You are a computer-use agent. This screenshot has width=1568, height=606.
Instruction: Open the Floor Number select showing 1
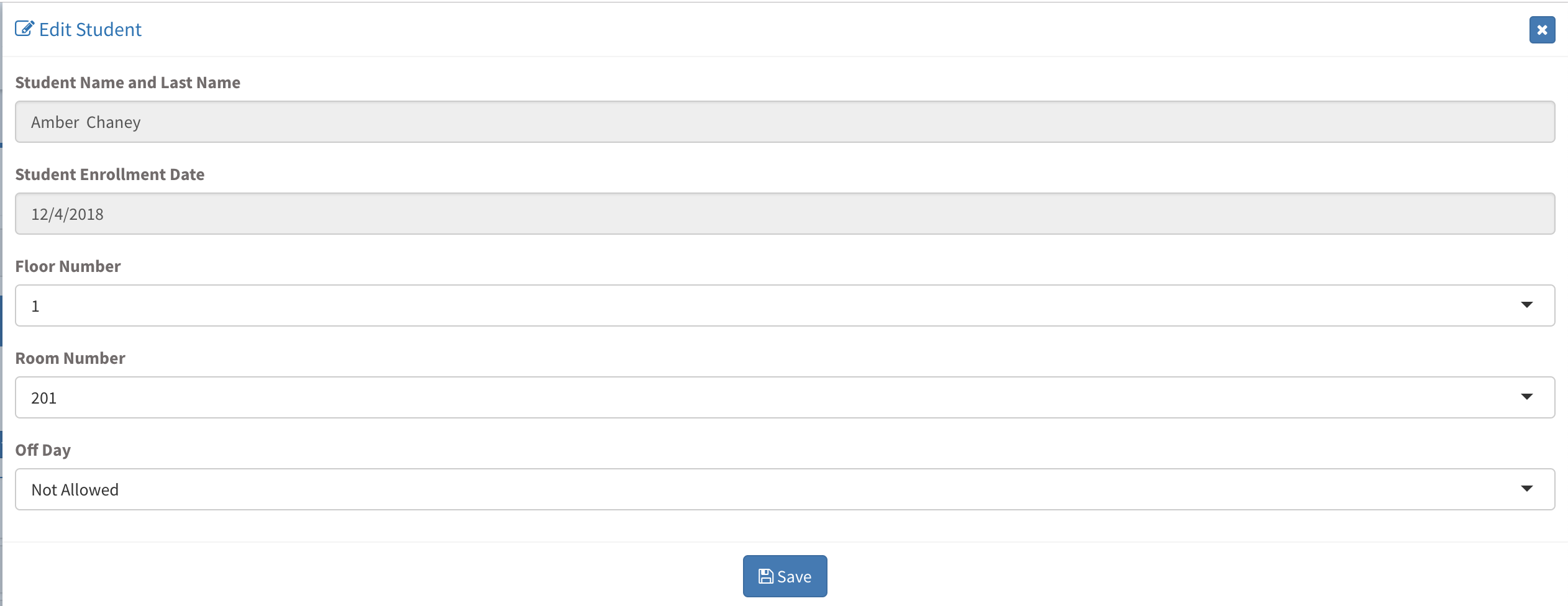[785, 305]
